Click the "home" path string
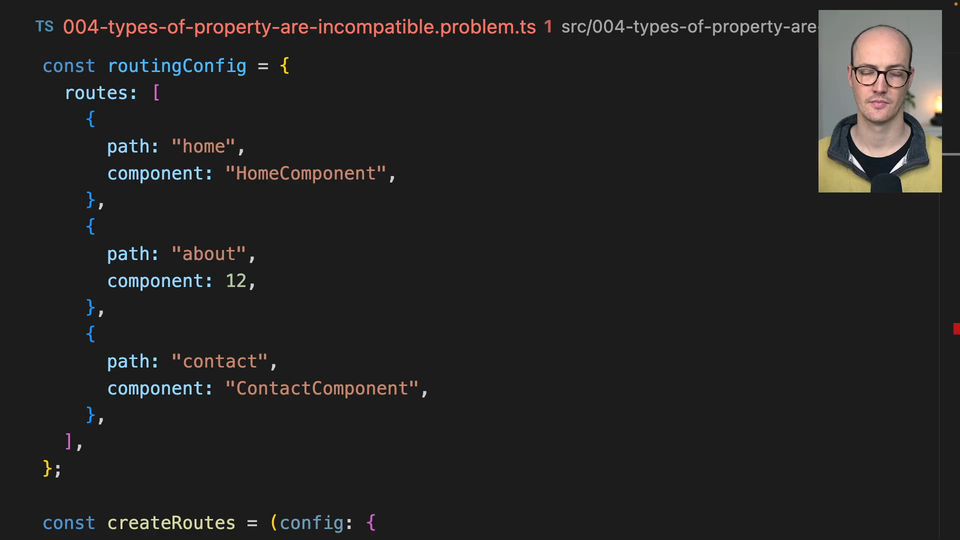Screen dimensions: 960x540 point(203,147)
